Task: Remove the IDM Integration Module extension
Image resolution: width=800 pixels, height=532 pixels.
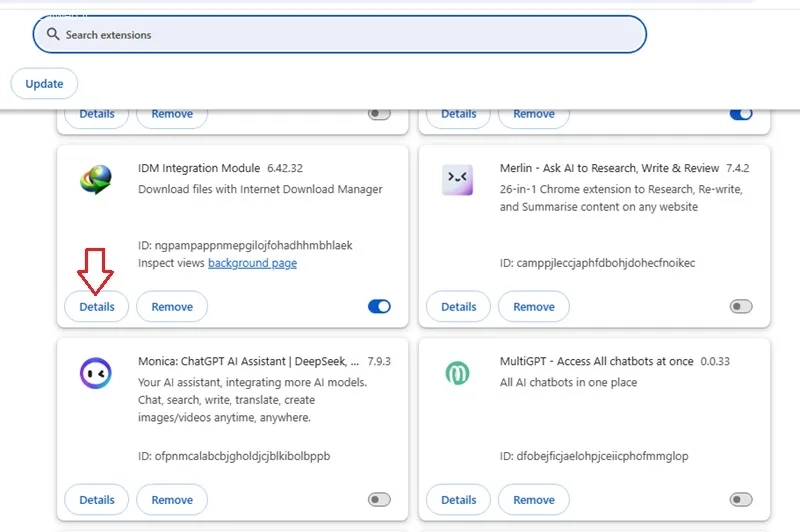Action: pos(172,307)
